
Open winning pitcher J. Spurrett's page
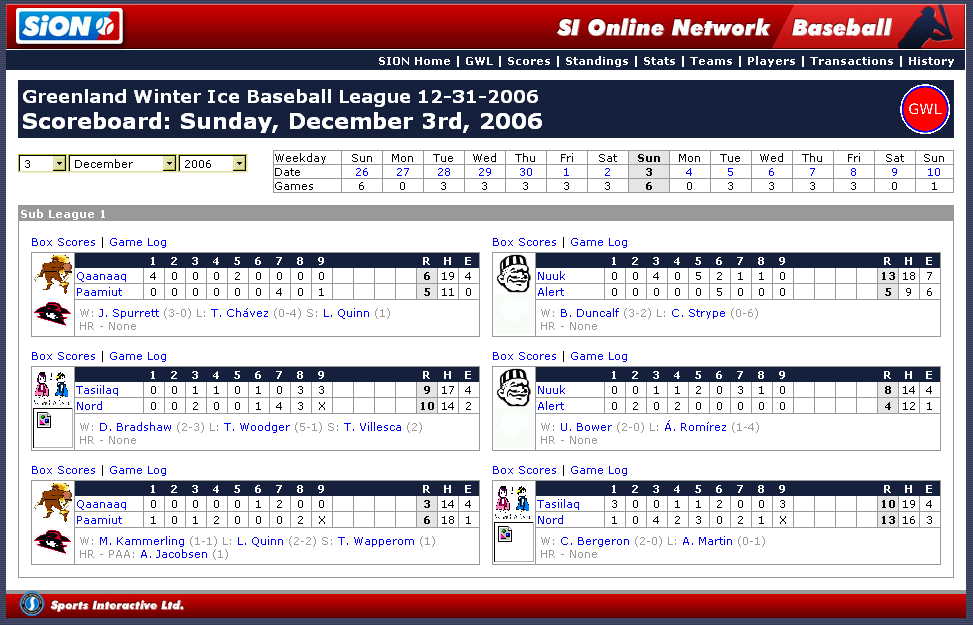[x=128, y=313]
